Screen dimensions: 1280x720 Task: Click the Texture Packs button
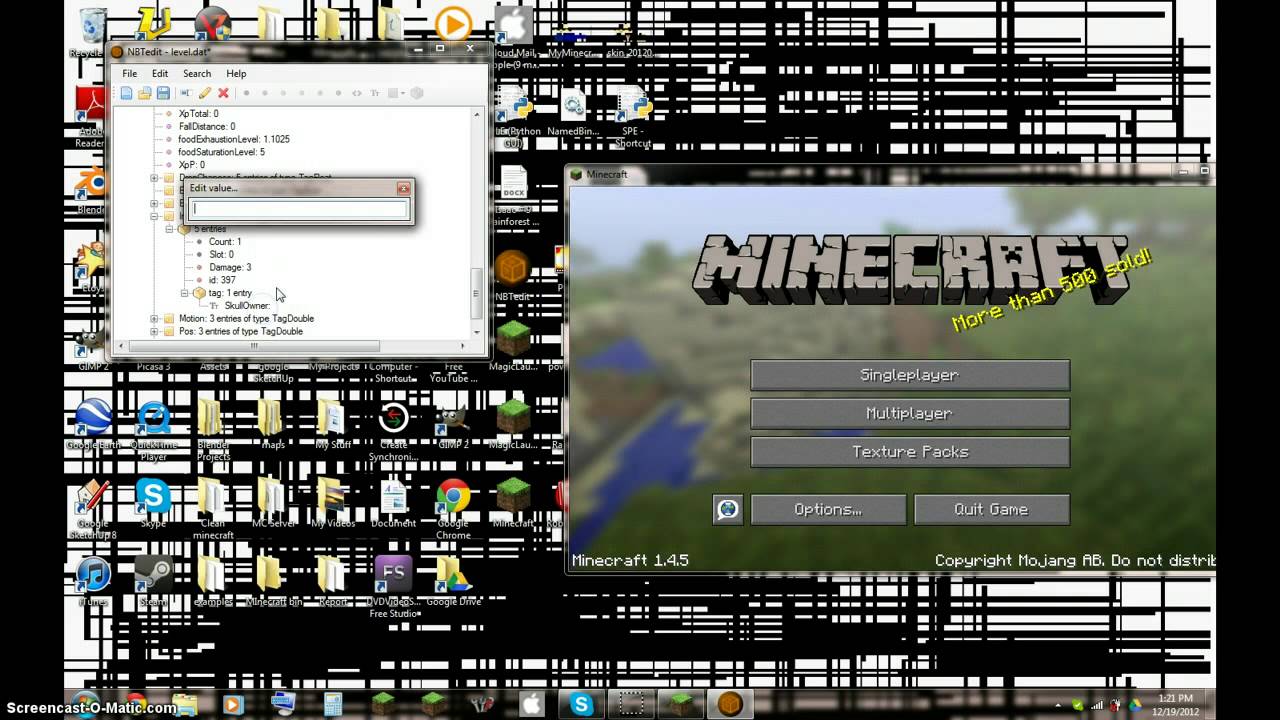[910, 452]
